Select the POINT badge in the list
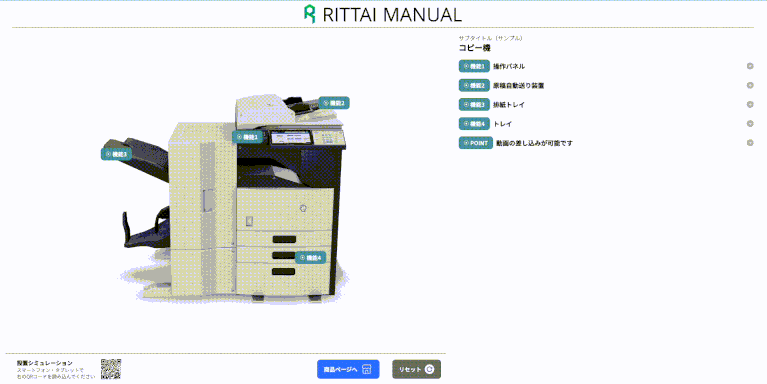Screen dimensions: 767x384 475,143
